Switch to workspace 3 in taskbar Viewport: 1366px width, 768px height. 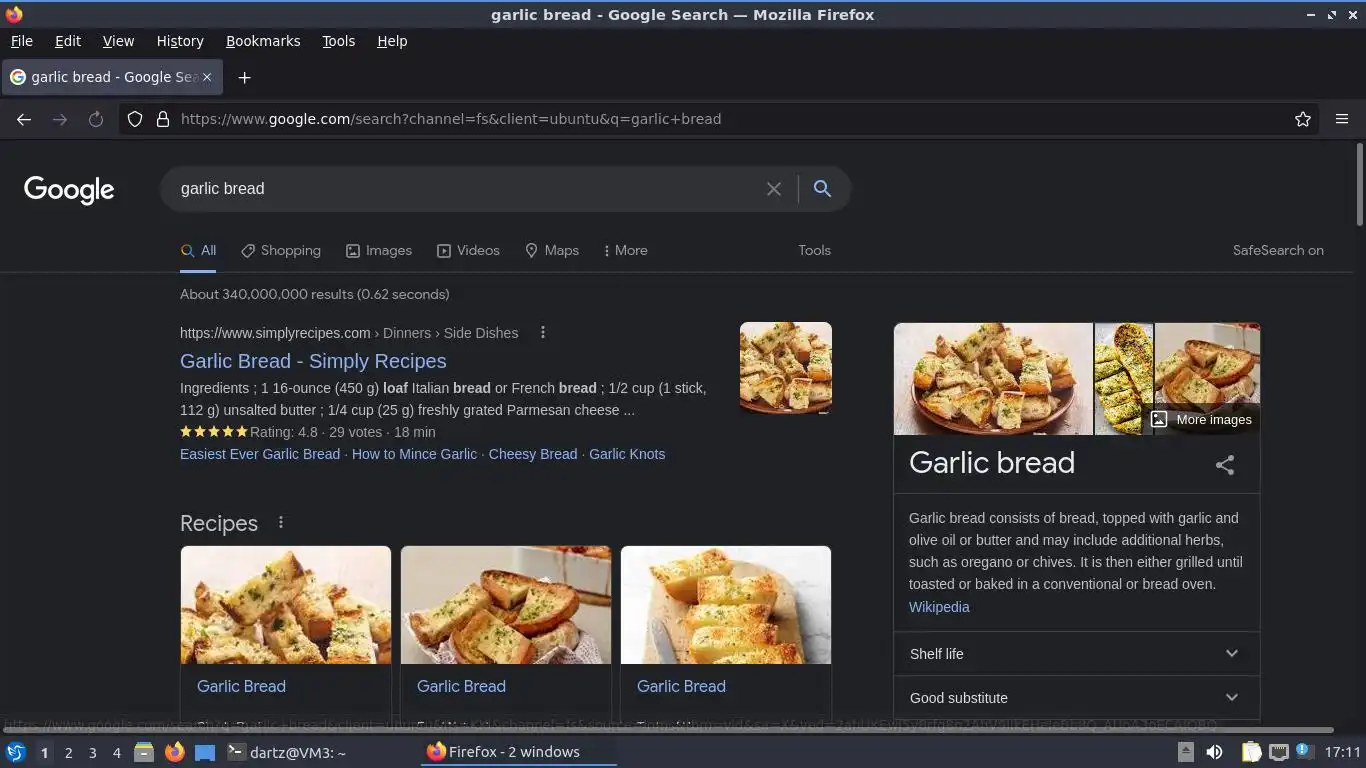pos(92,752)
